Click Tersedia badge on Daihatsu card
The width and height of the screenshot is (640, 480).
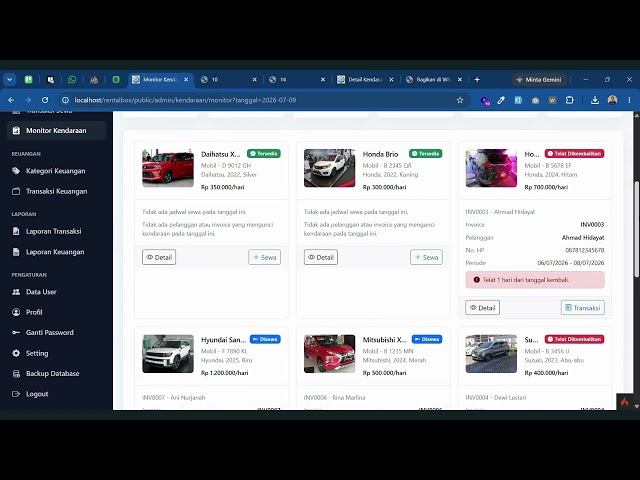coord(264,153)
